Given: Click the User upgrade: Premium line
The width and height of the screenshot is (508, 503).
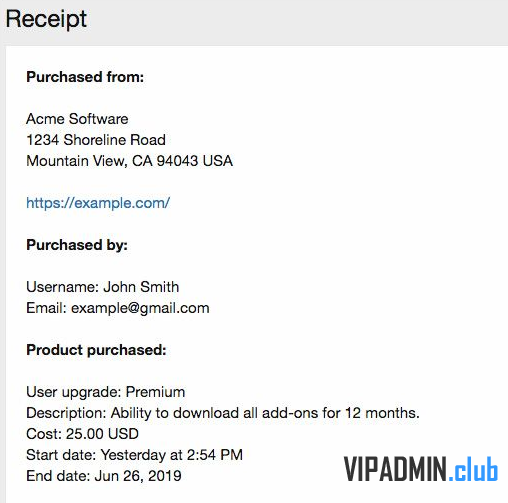Looking at the screenshot, I should click(x=106, y=392).
